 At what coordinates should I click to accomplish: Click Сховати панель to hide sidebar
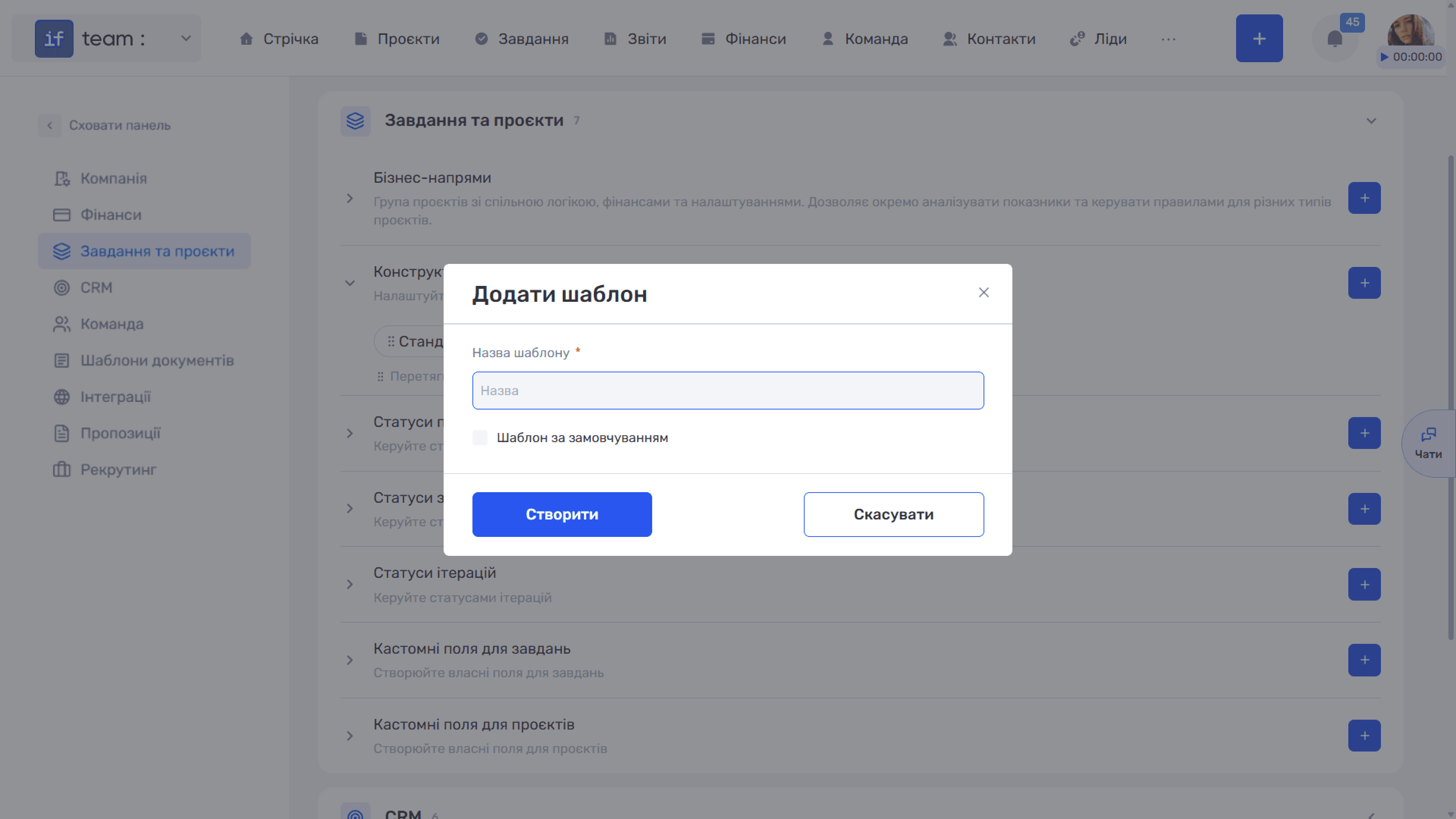pos(105,126)
